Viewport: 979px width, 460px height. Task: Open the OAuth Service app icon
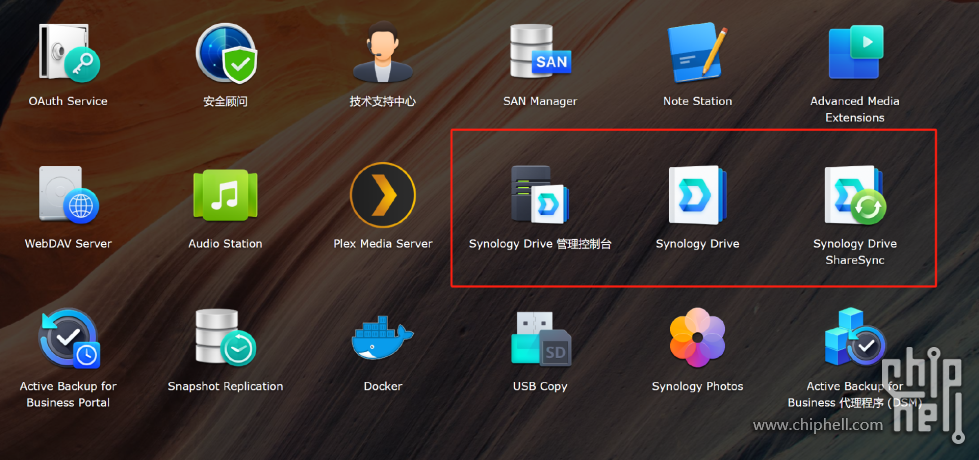point(68,52)
